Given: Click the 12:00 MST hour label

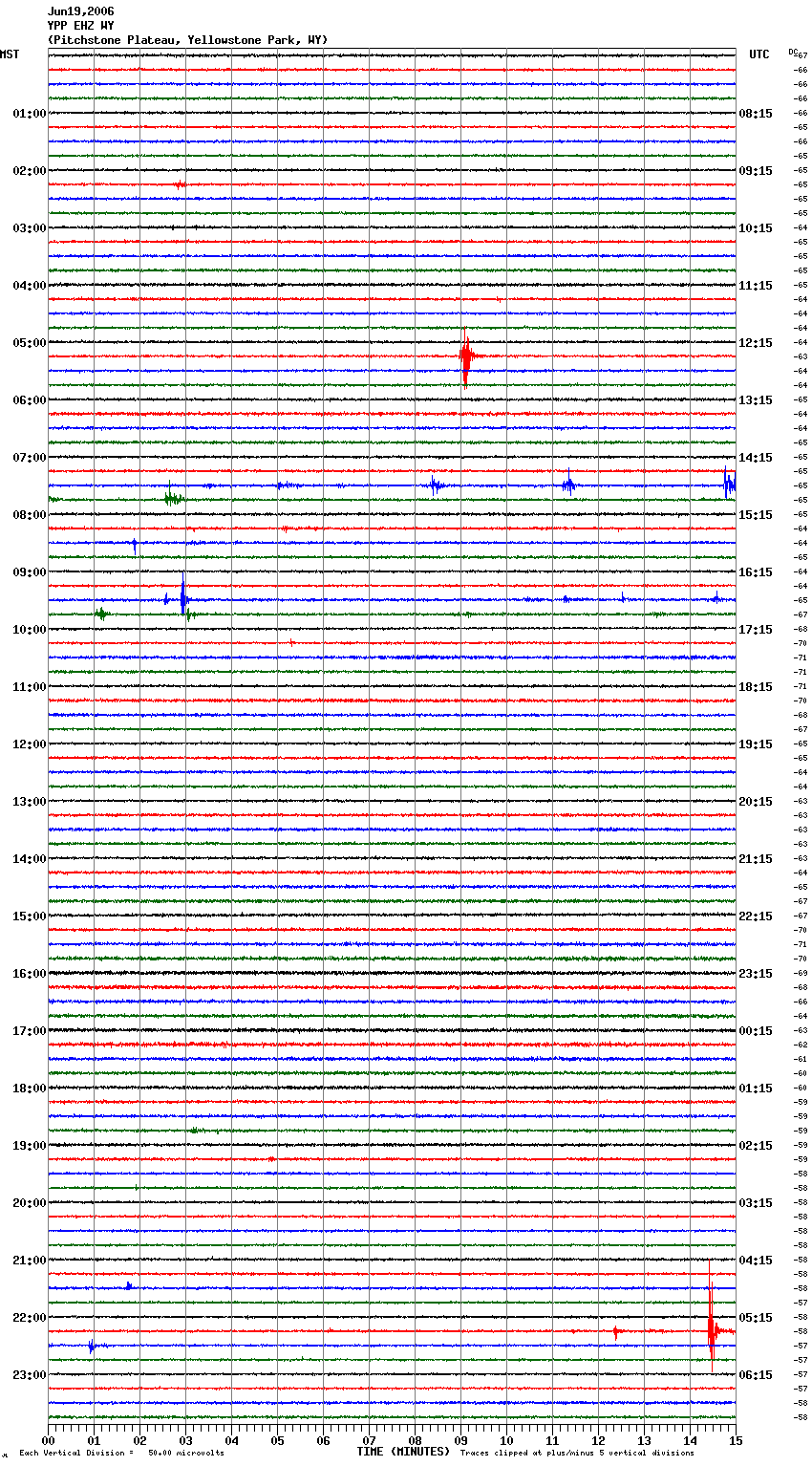Looking at the screenshot, I should point(29,744).
